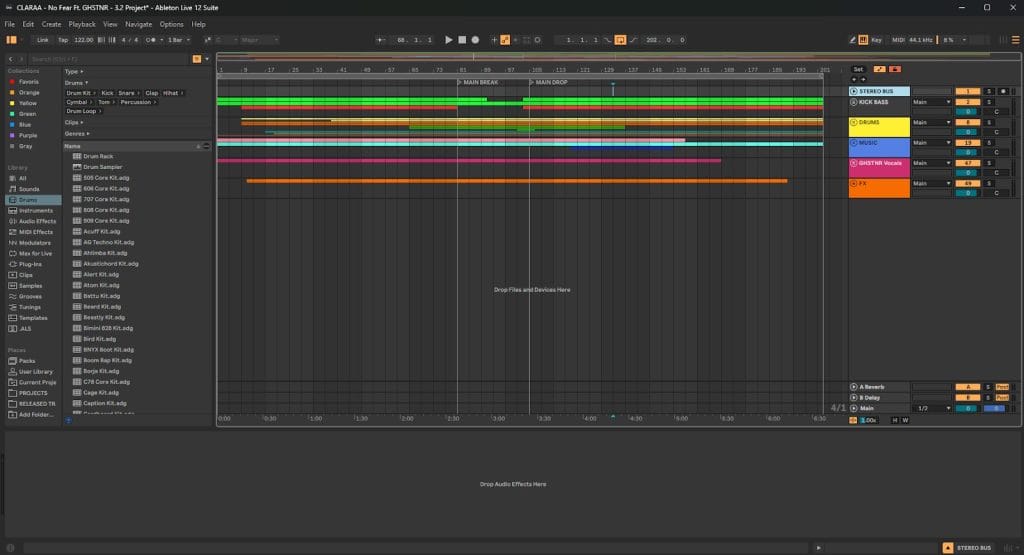
Task: Arm the STEREO BUS track for recording
Action: pos(1003,91)
